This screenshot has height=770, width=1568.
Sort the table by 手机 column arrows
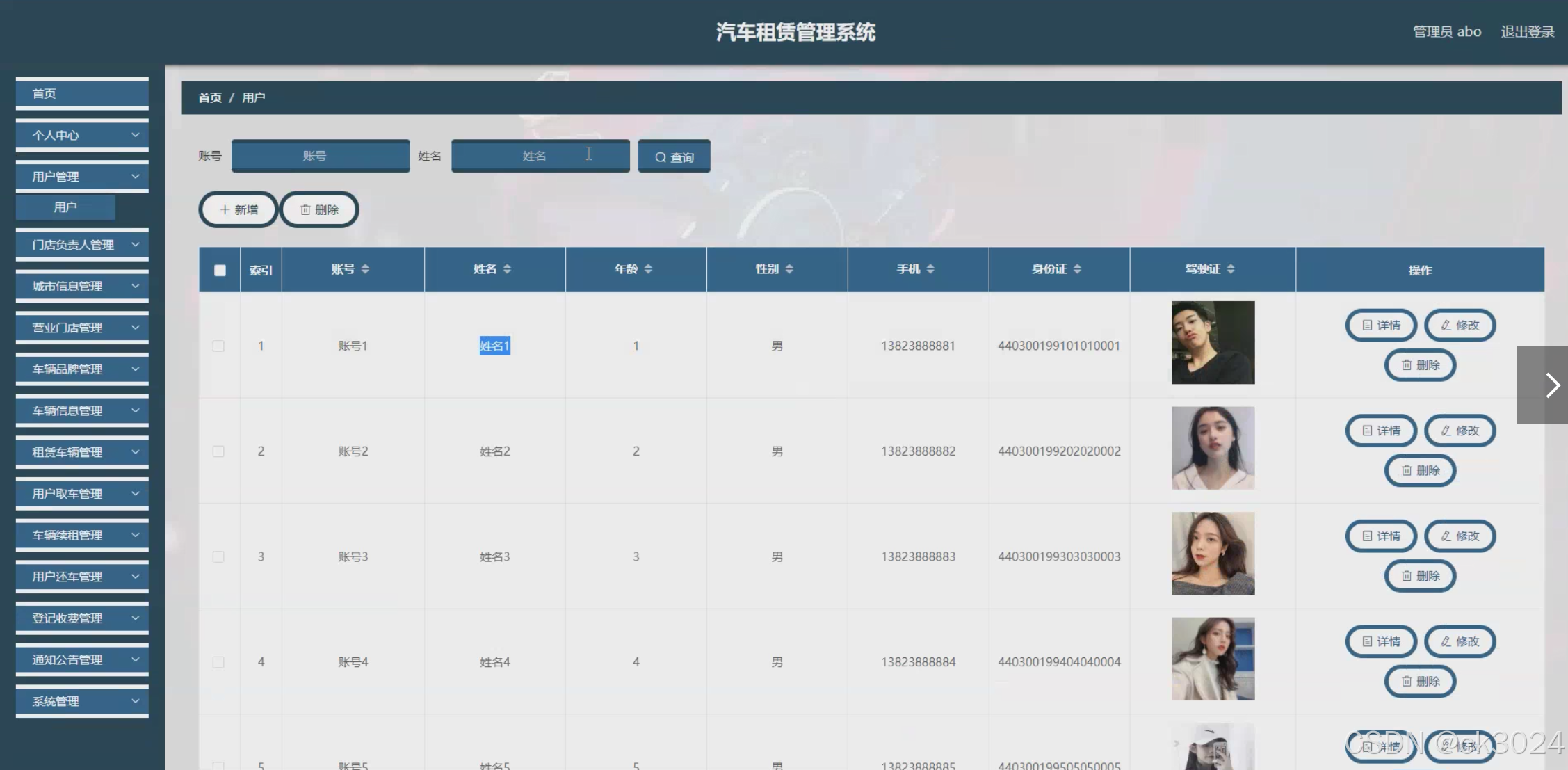coord(930,269)
